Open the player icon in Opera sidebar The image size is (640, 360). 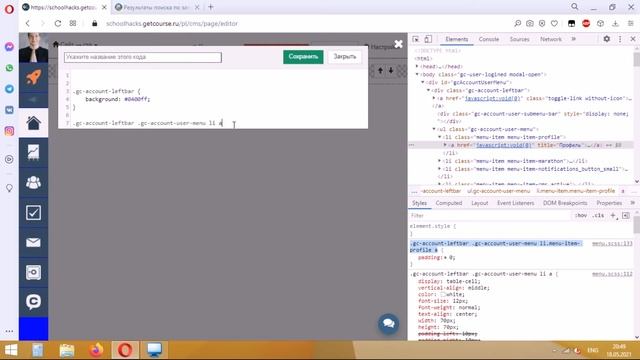point(9,159)
